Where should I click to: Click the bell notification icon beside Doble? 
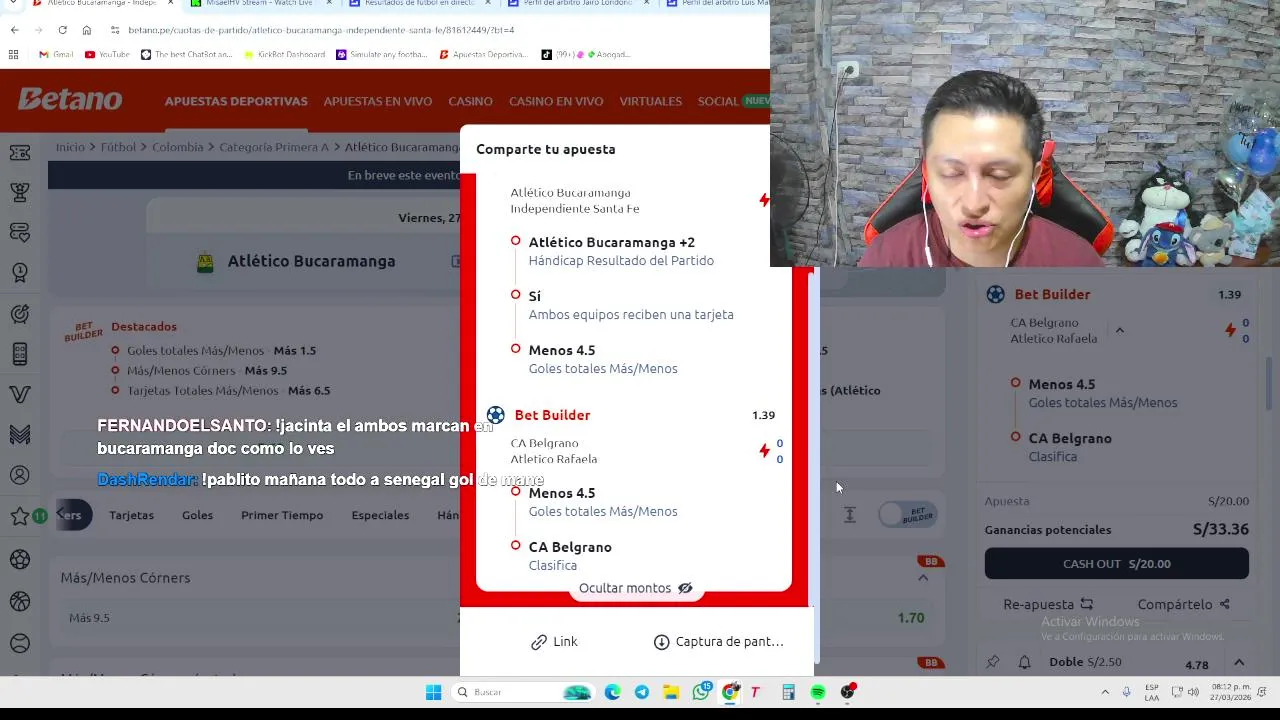coord(1024,662)
